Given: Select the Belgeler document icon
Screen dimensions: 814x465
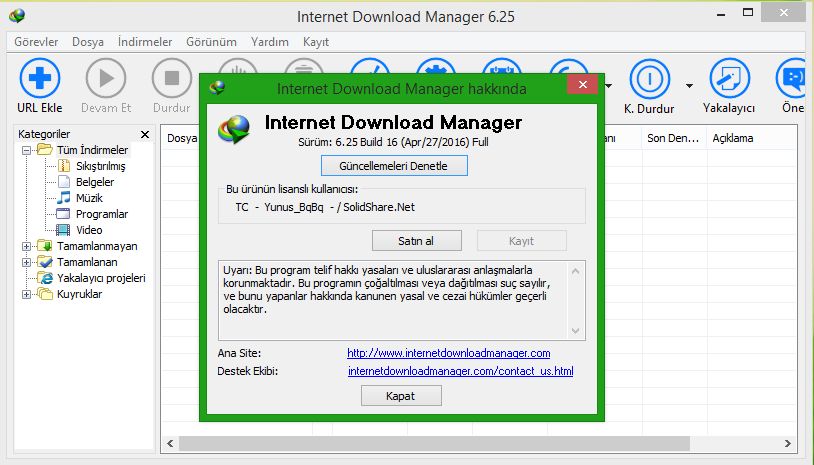Looking at the screenshot, I should pyautogui.click(x=64, y=182).
